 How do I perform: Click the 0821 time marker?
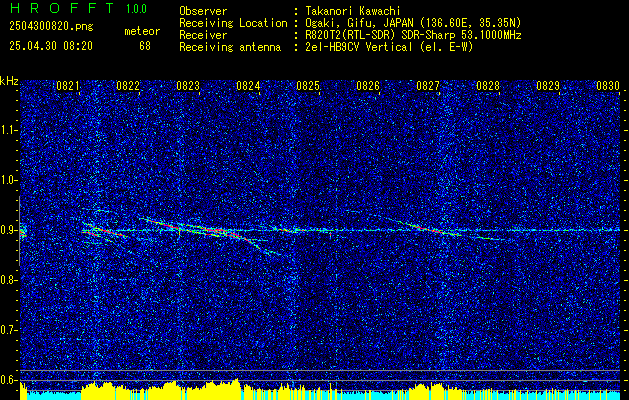67,86
